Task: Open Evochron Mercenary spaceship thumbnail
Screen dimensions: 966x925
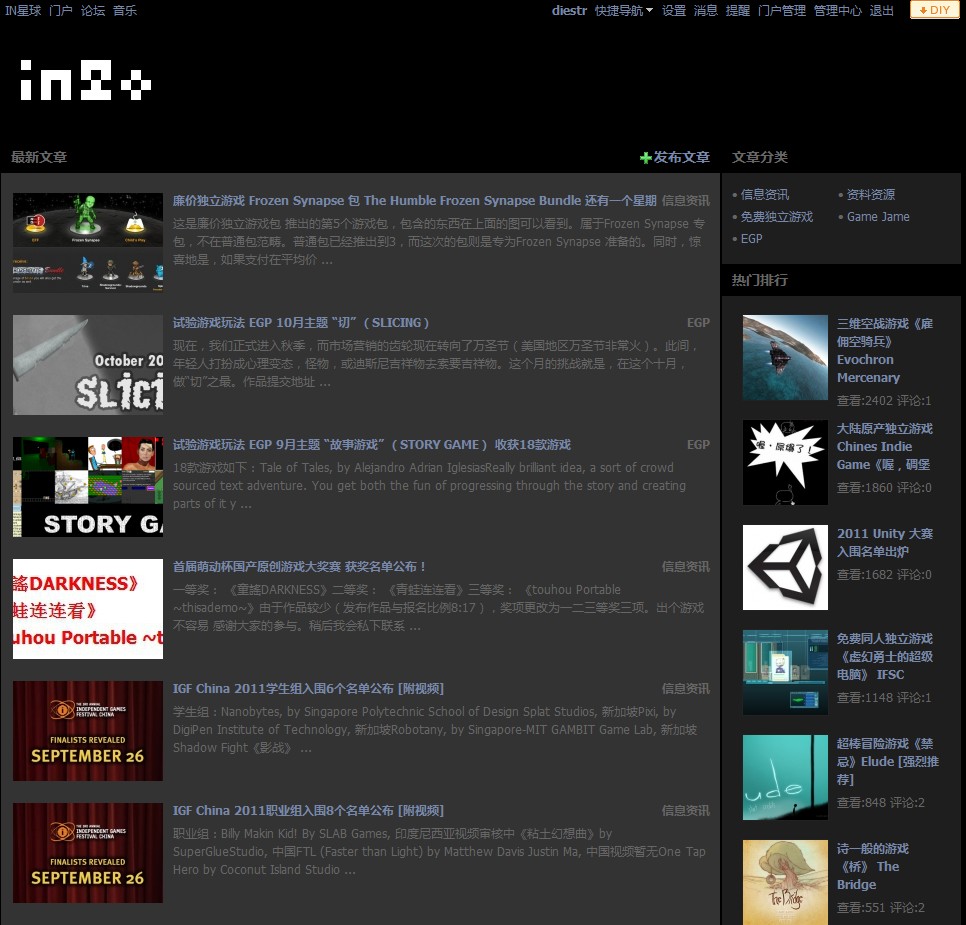Action: click(x=785, y=357)
